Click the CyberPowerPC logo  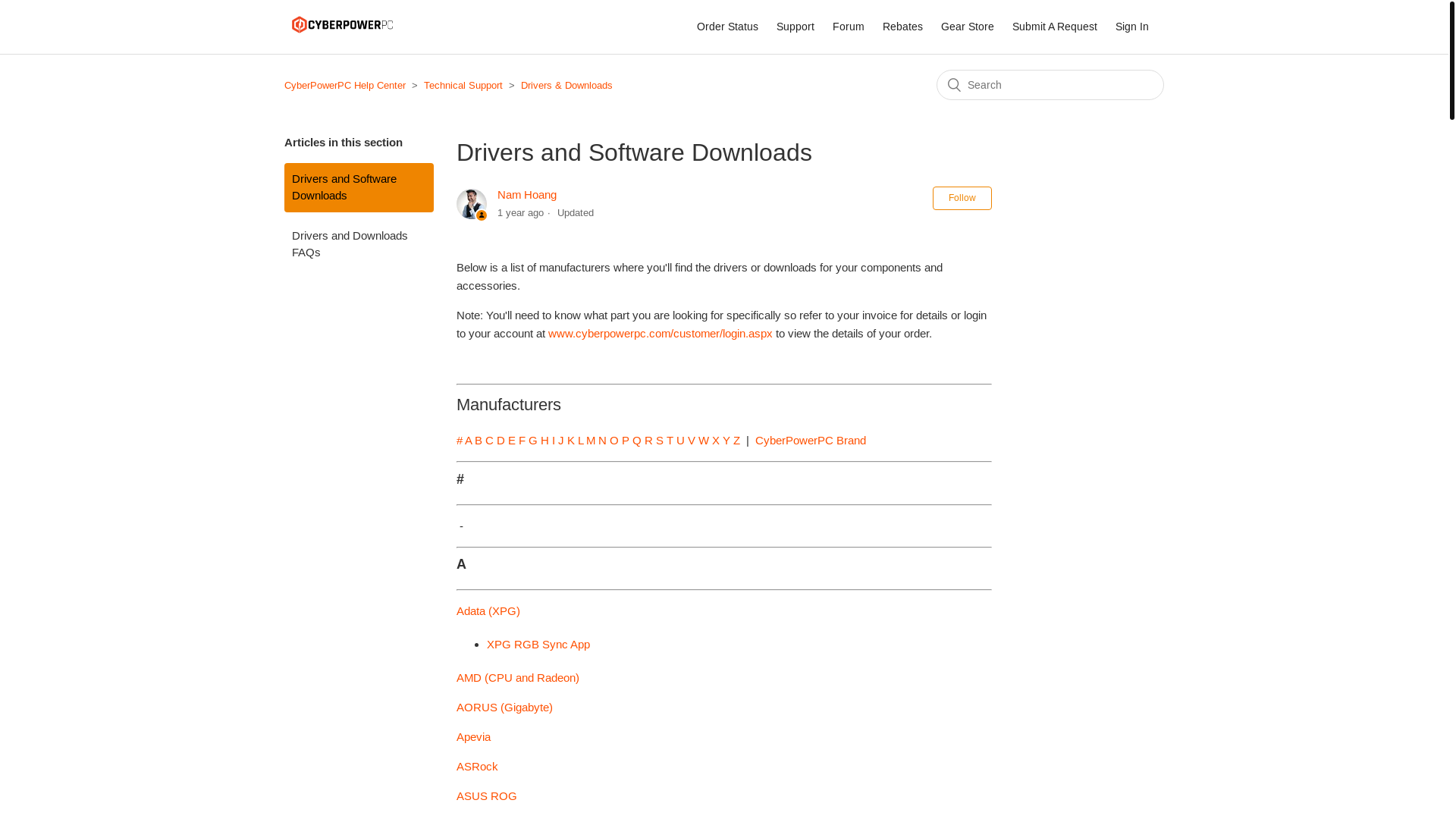tap(342, 24)
